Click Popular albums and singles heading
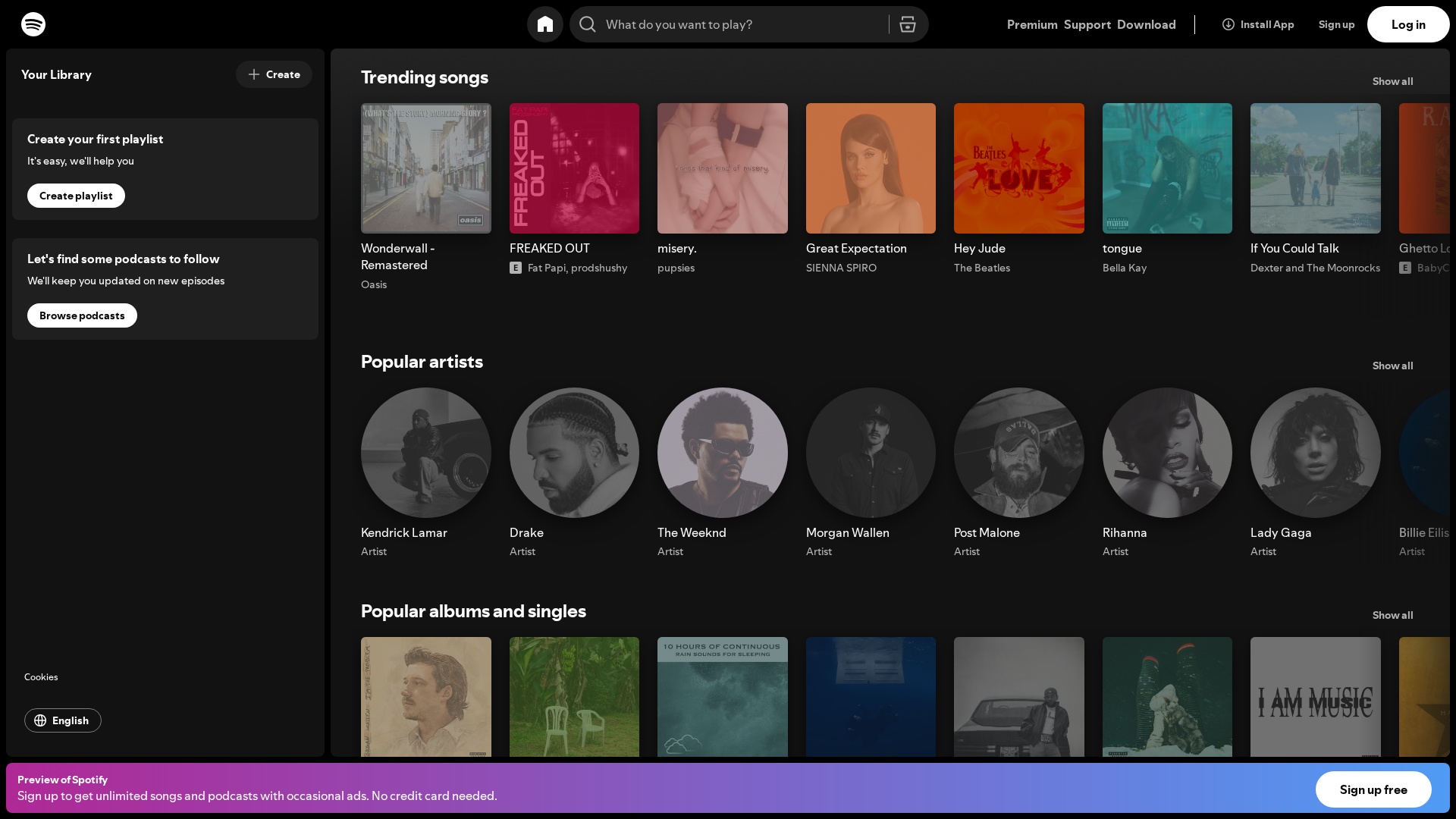The height and width of the screenshot is (819, 1456). (473, 611)
